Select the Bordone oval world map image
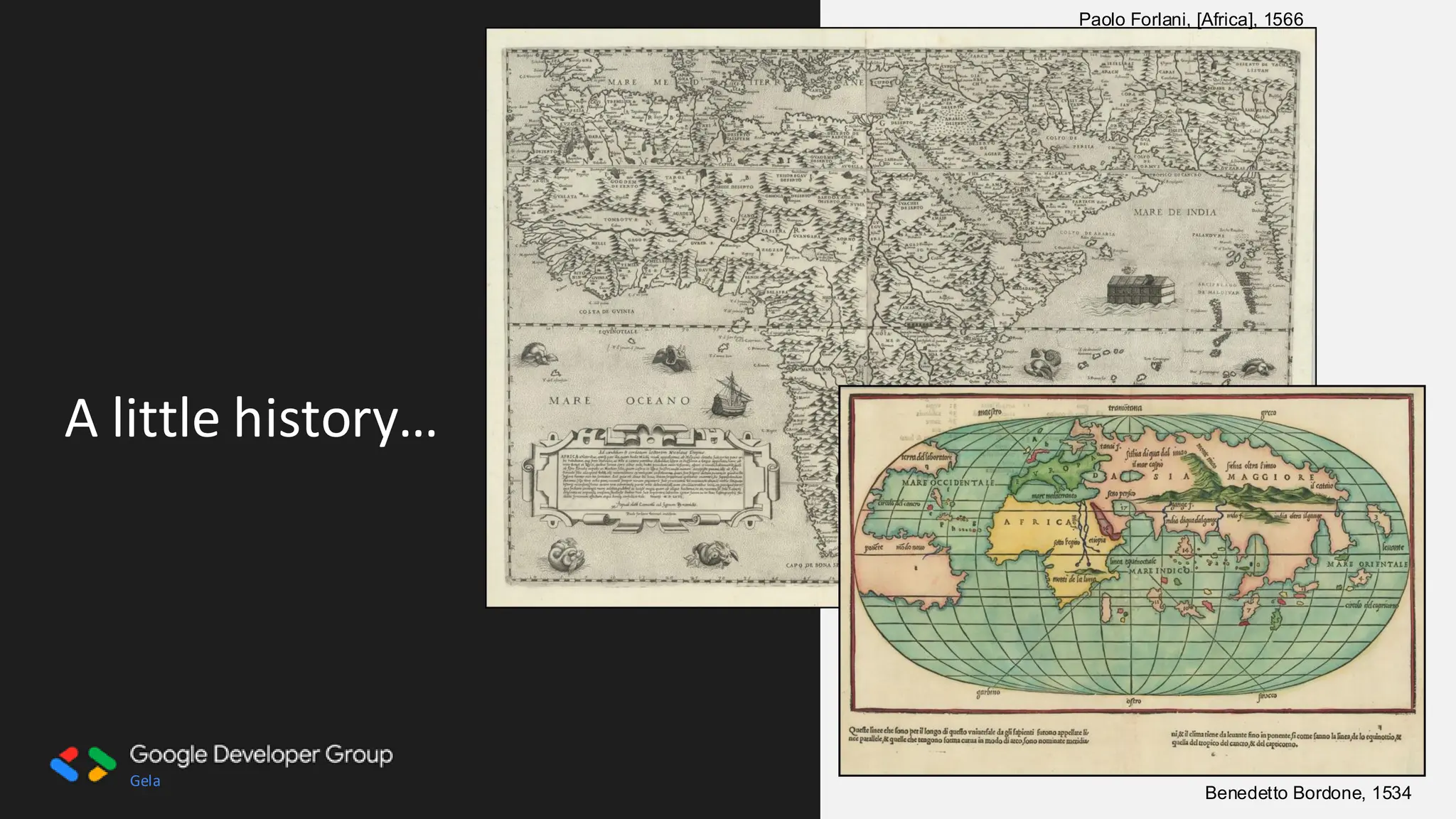Image resolution: width=1456 pixels, height=819 pixels. (x=1132, y=580)
